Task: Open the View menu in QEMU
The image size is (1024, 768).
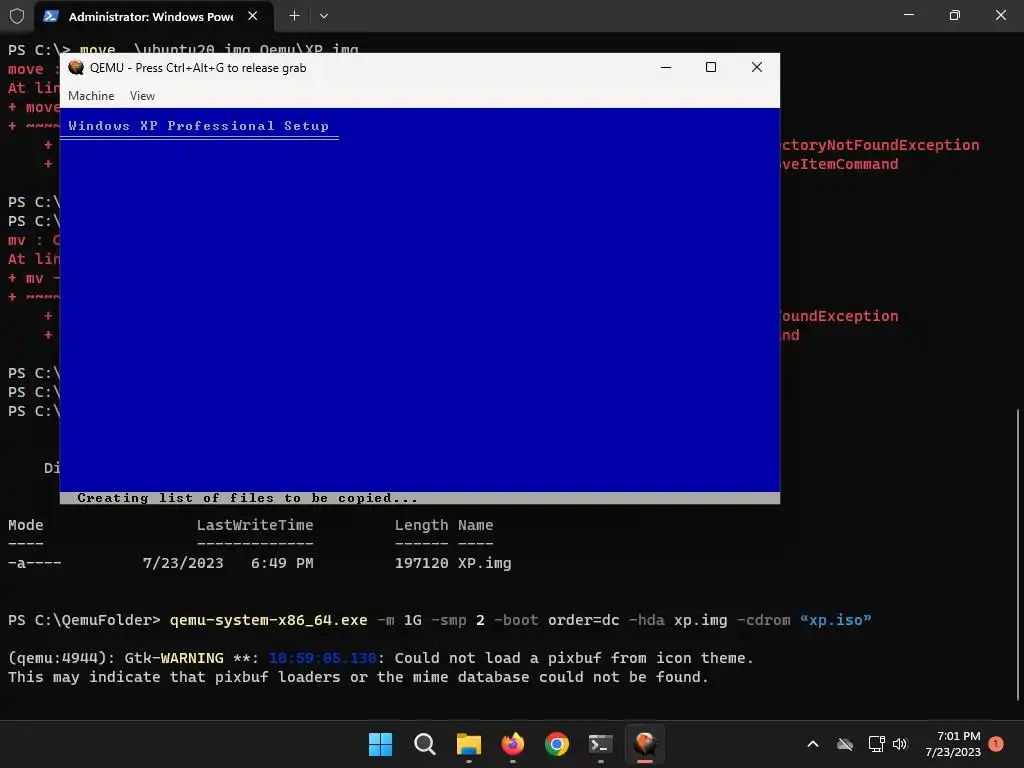Action: [x=142, y=96]
